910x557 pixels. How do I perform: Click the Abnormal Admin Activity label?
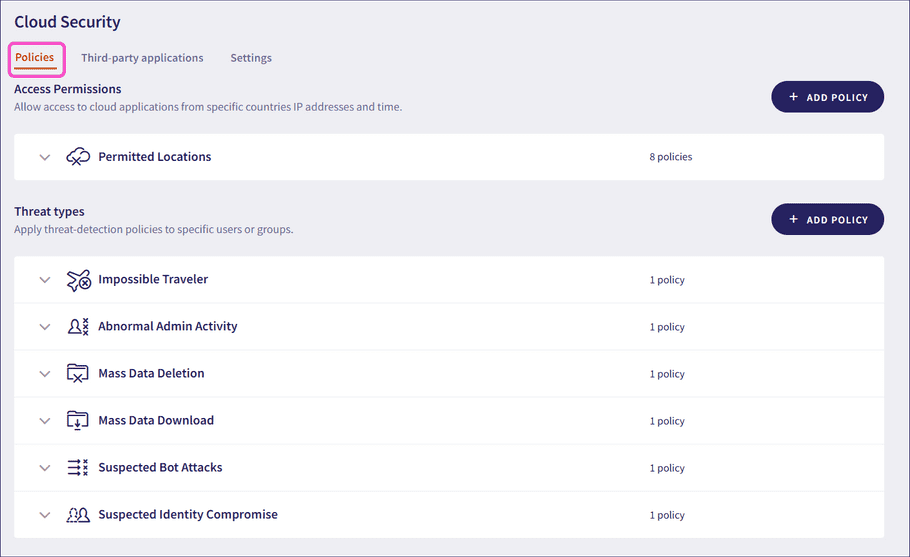168,326
